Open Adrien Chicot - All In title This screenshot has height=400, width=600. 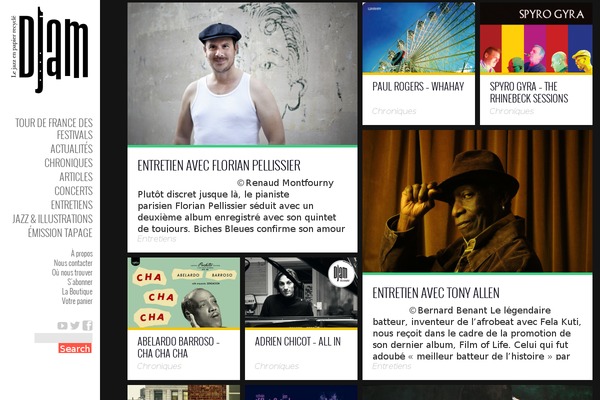[x=298, y=341]
